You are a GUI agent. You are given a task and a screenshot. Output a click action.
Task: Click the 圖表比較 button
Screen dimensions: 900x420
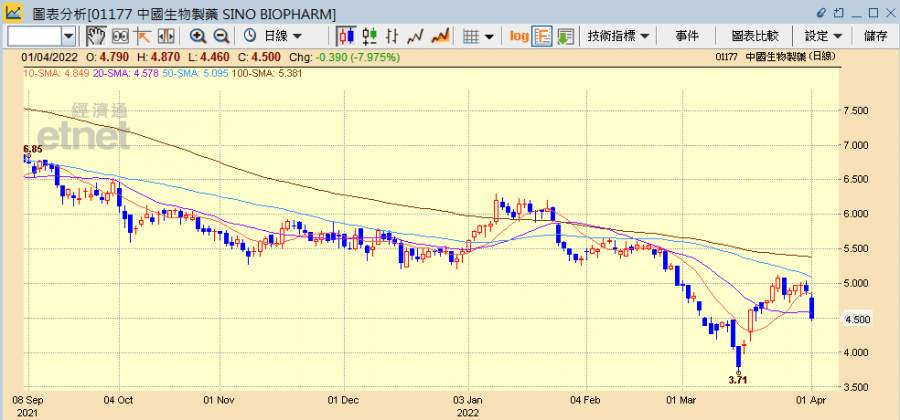[752, 36]
